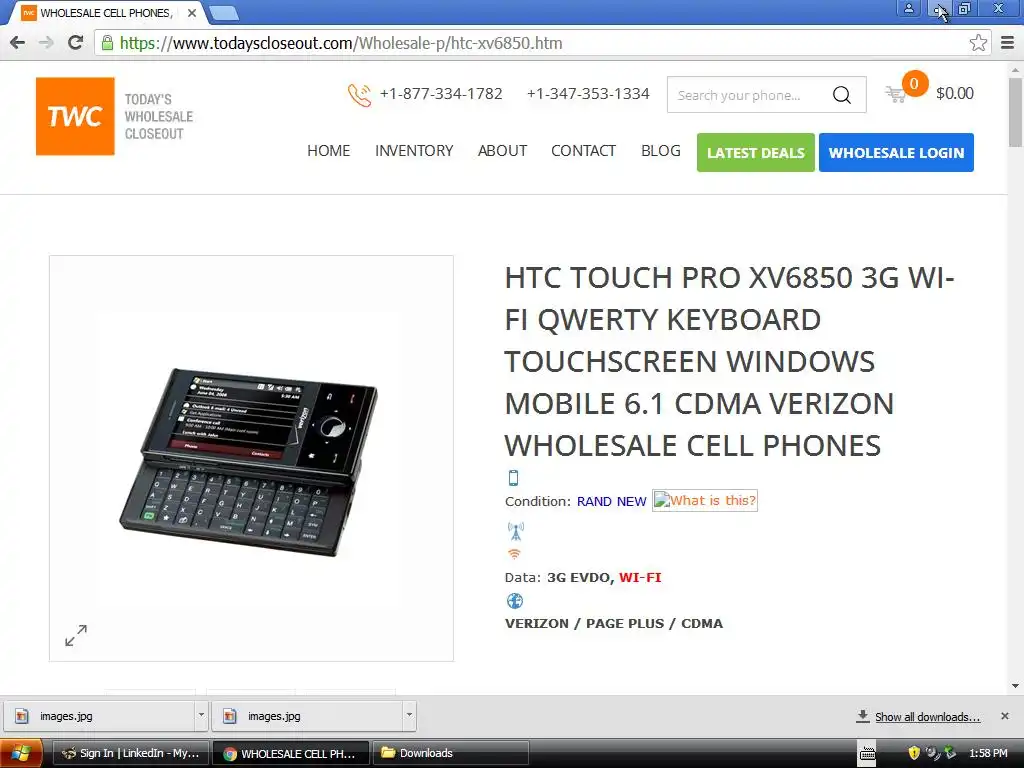Go back to the previous browser page
This screenshot has height=768, width=1024.
18,43
